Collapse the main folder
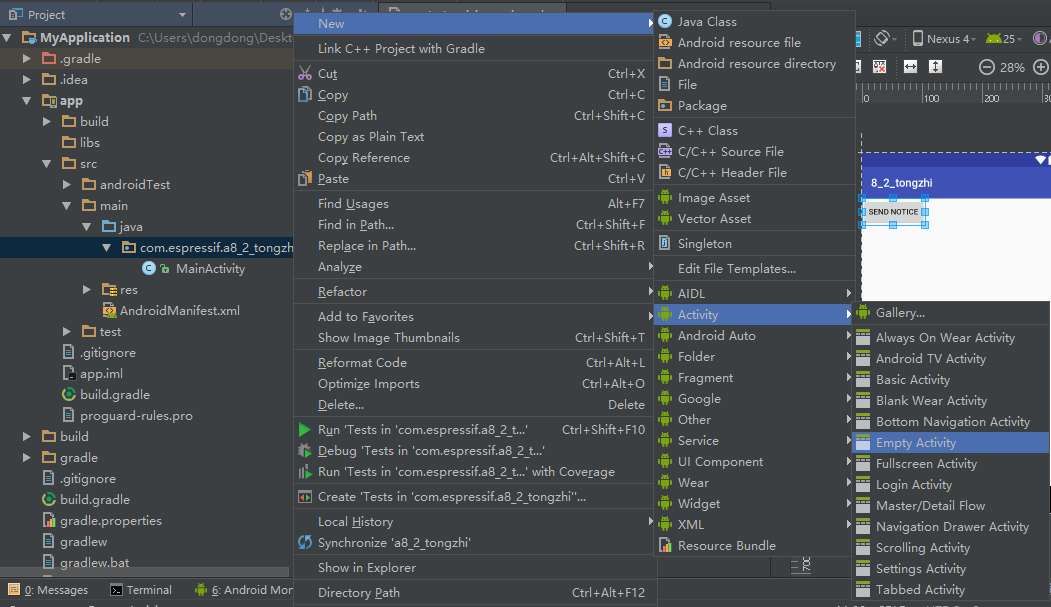Image resolution: width=1051 pixels, height=607 pixels. [x=67, y=206]
